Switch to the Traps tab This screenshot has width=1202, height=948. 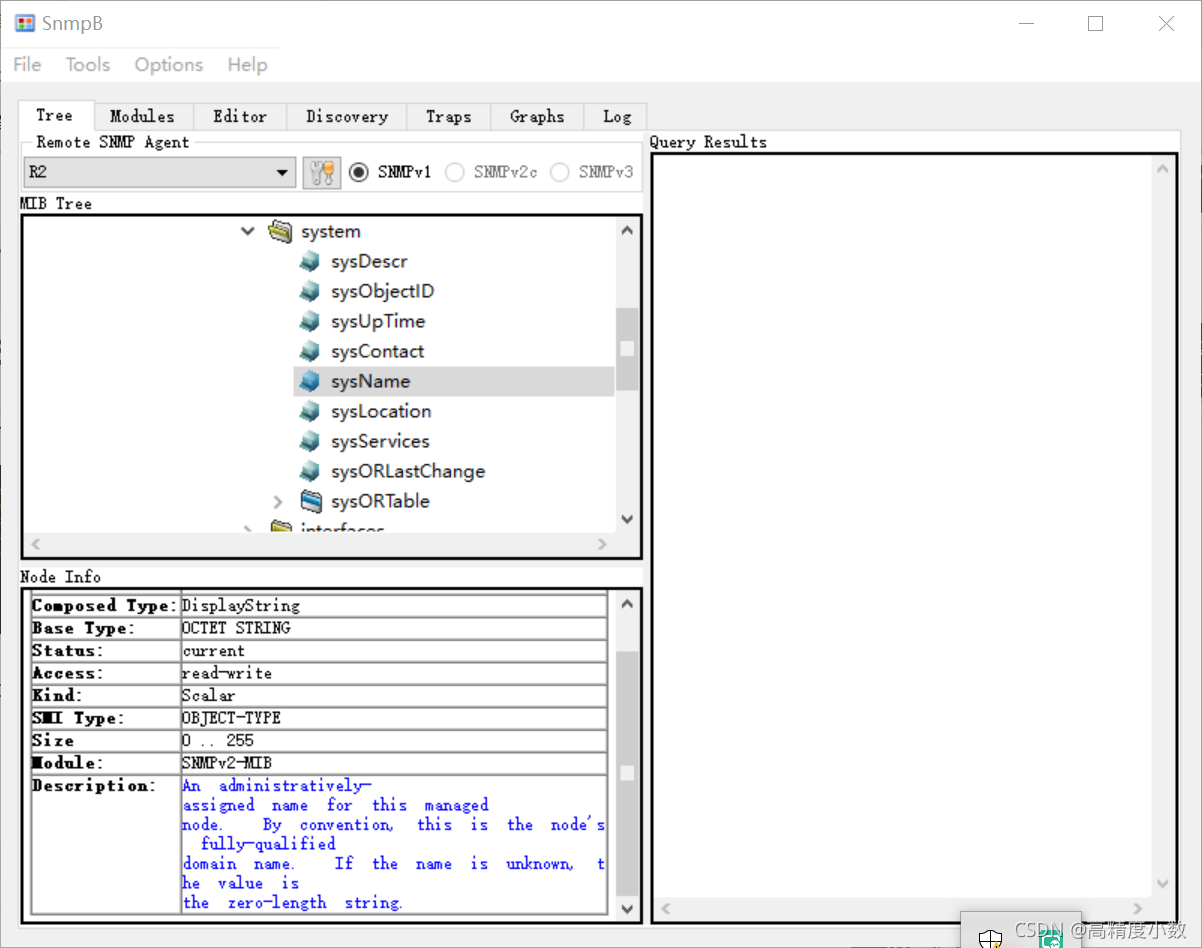(x=448, y=116)
